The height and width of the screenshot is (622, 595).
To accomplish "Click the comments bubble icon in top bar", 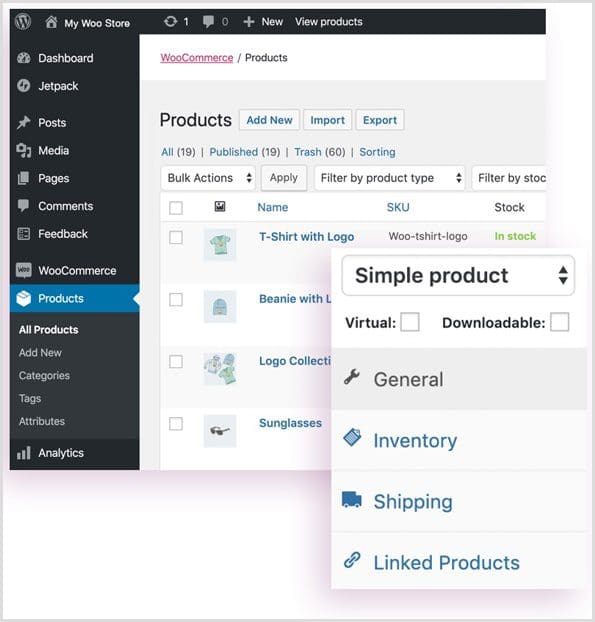I will (208, 22).
